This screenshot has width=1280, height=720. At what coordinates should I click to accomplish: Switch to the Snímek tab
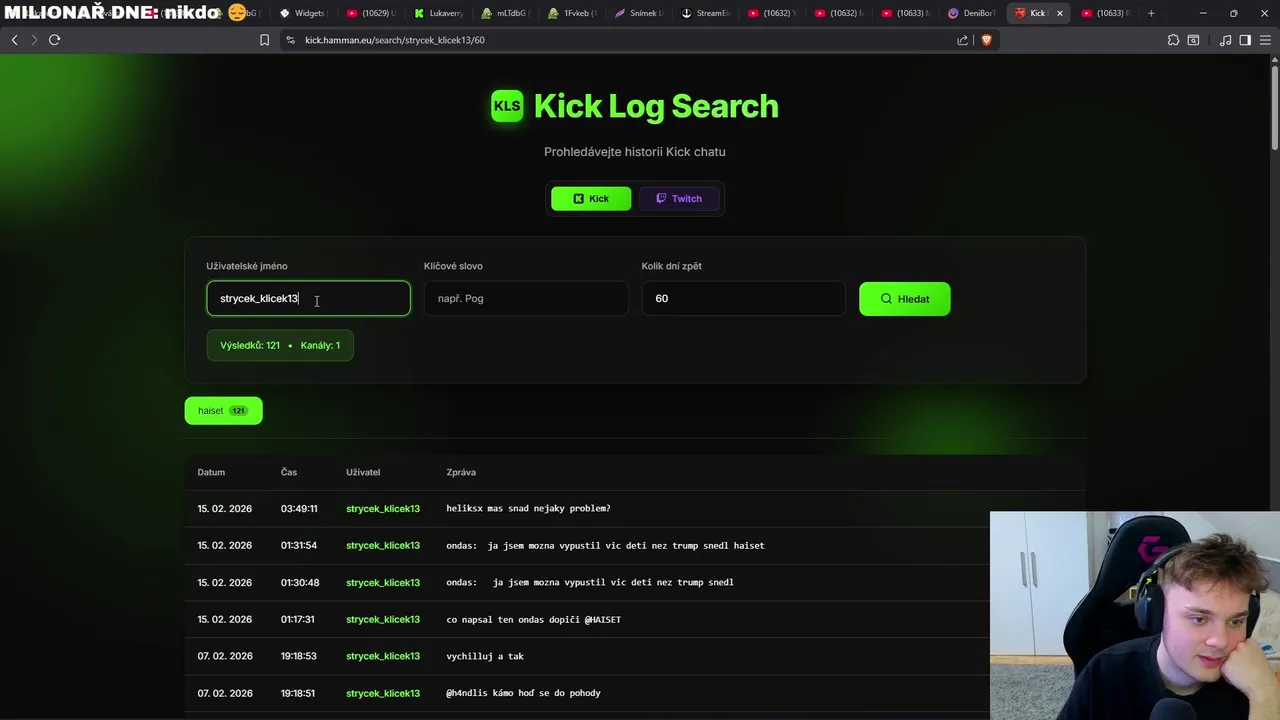639,13
